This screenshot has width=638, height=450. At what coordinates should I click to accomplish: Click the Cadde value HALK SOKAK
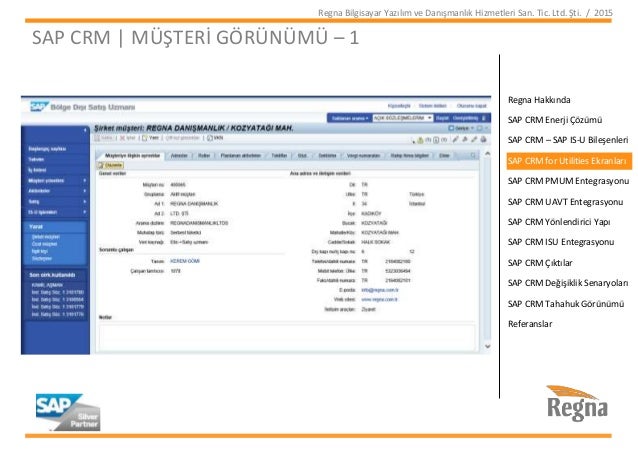pyautogui.click(x=376, y=242)
